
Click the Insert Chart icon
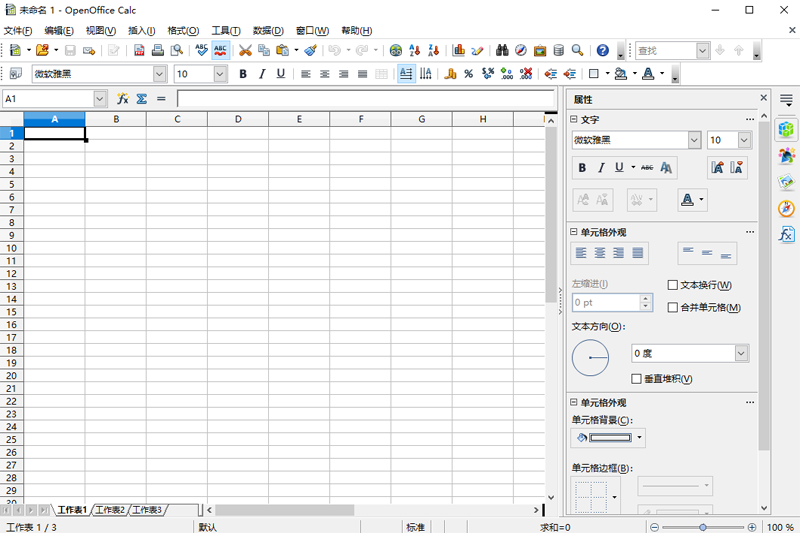459,50
